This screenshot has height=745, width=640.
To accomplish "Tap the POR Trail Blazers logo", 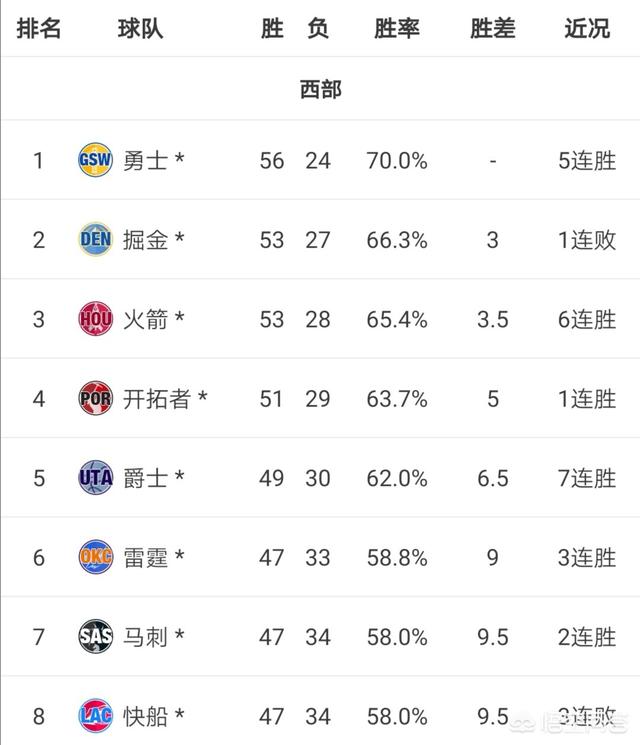I will click(x=96, y=398).
